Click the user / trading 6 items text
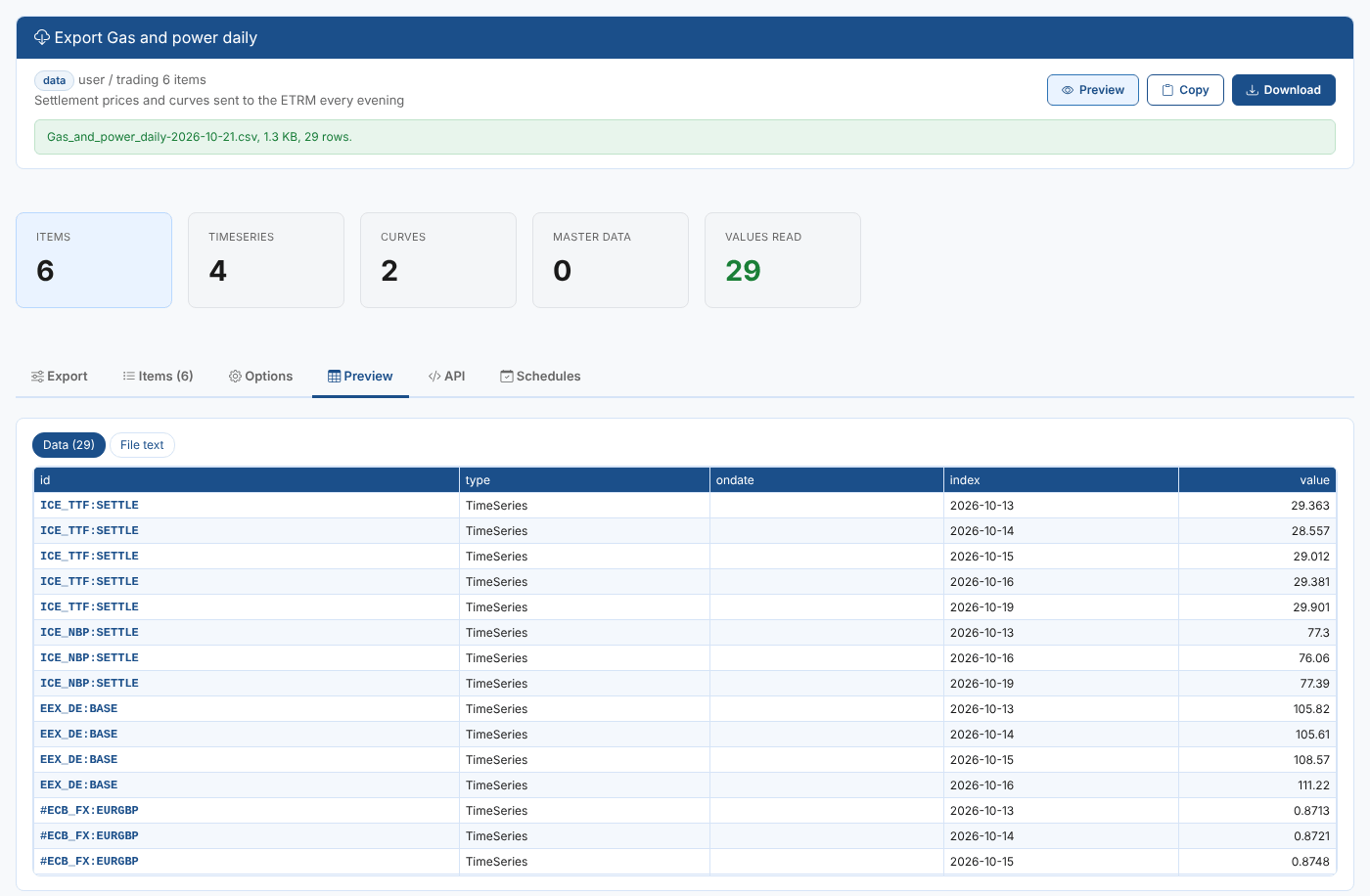 (x=142, y=80)
